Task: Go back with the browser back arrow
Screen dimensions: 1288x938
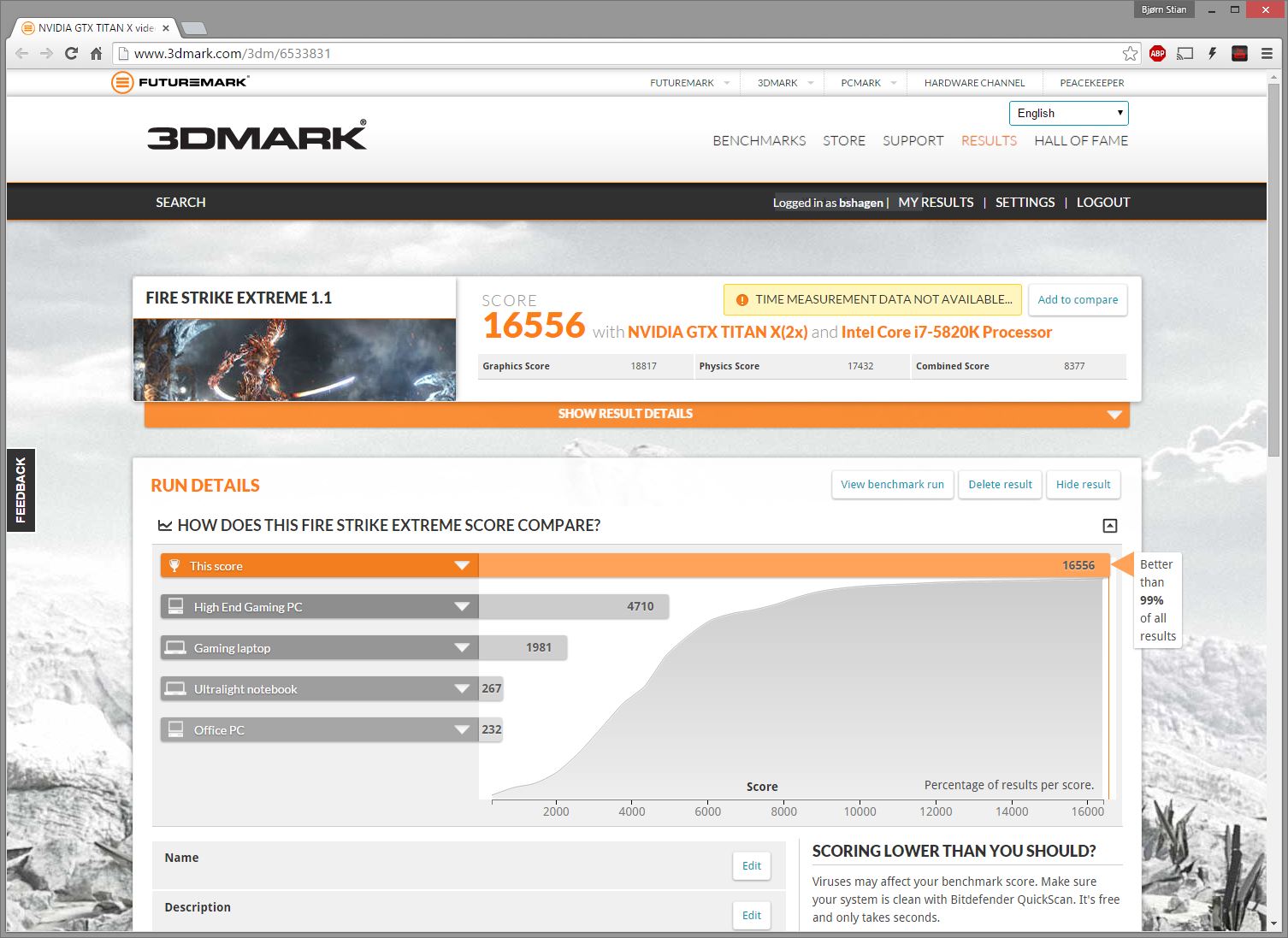Action: pos(22,53)
